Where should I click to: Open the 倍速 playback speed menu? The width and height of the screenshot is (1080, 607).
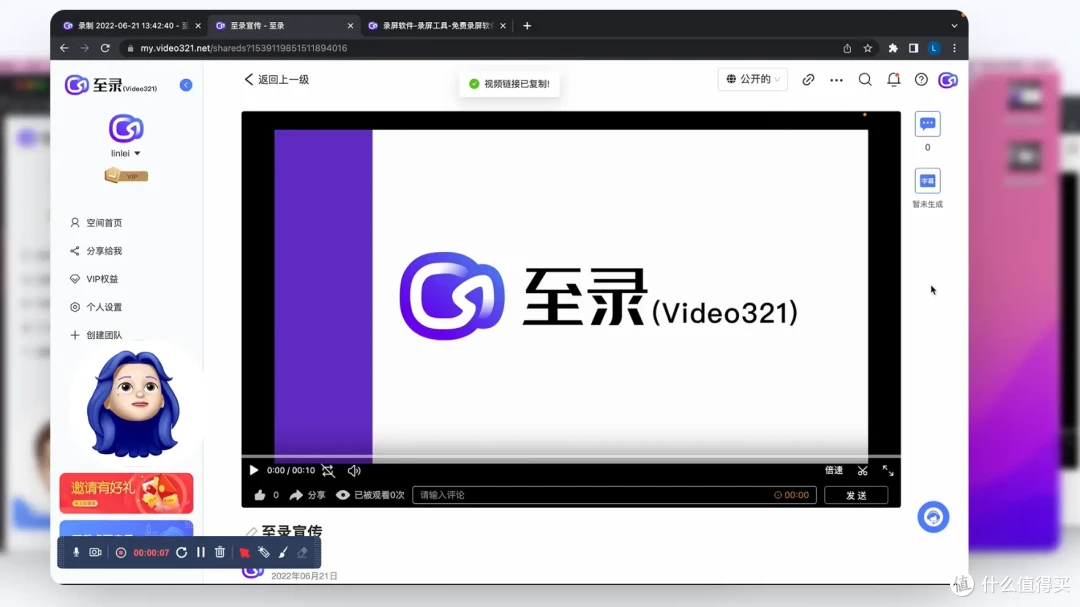click(x=834, y=471)
